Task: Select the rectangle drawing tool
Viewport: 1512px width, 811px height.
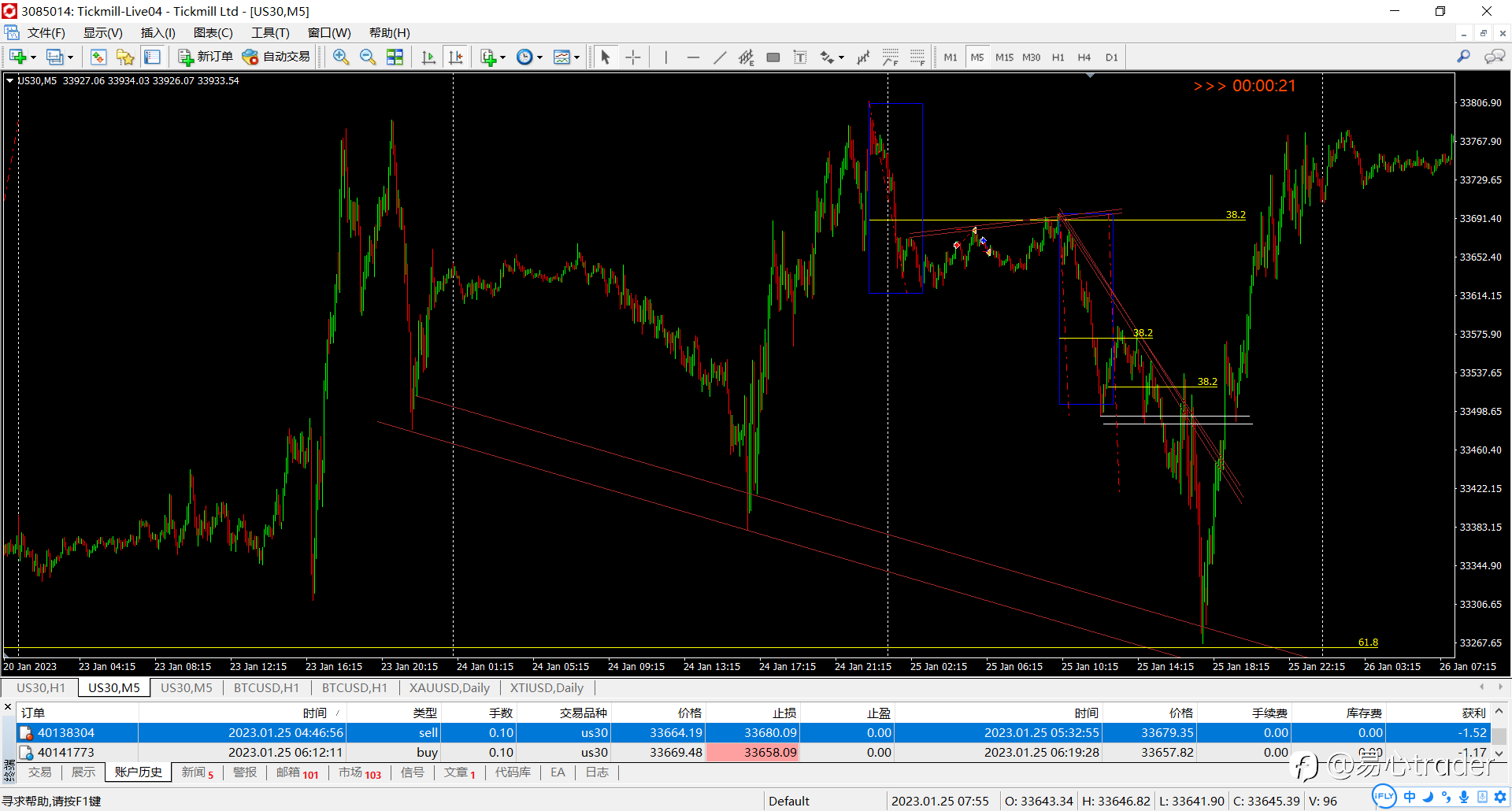Action: [773, 57]
